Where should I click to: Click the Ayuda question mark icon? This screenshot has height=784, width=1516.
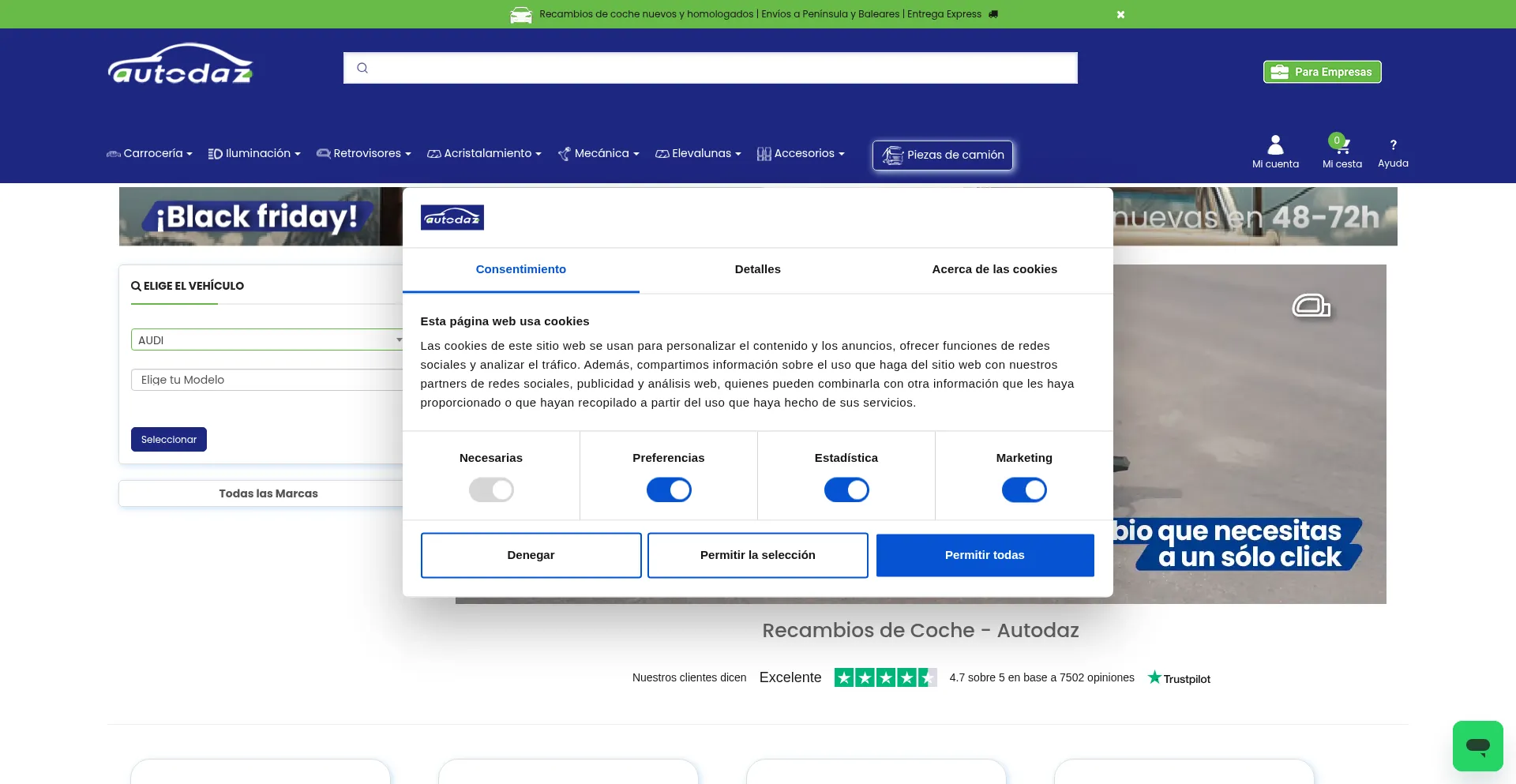[1393, 145]
